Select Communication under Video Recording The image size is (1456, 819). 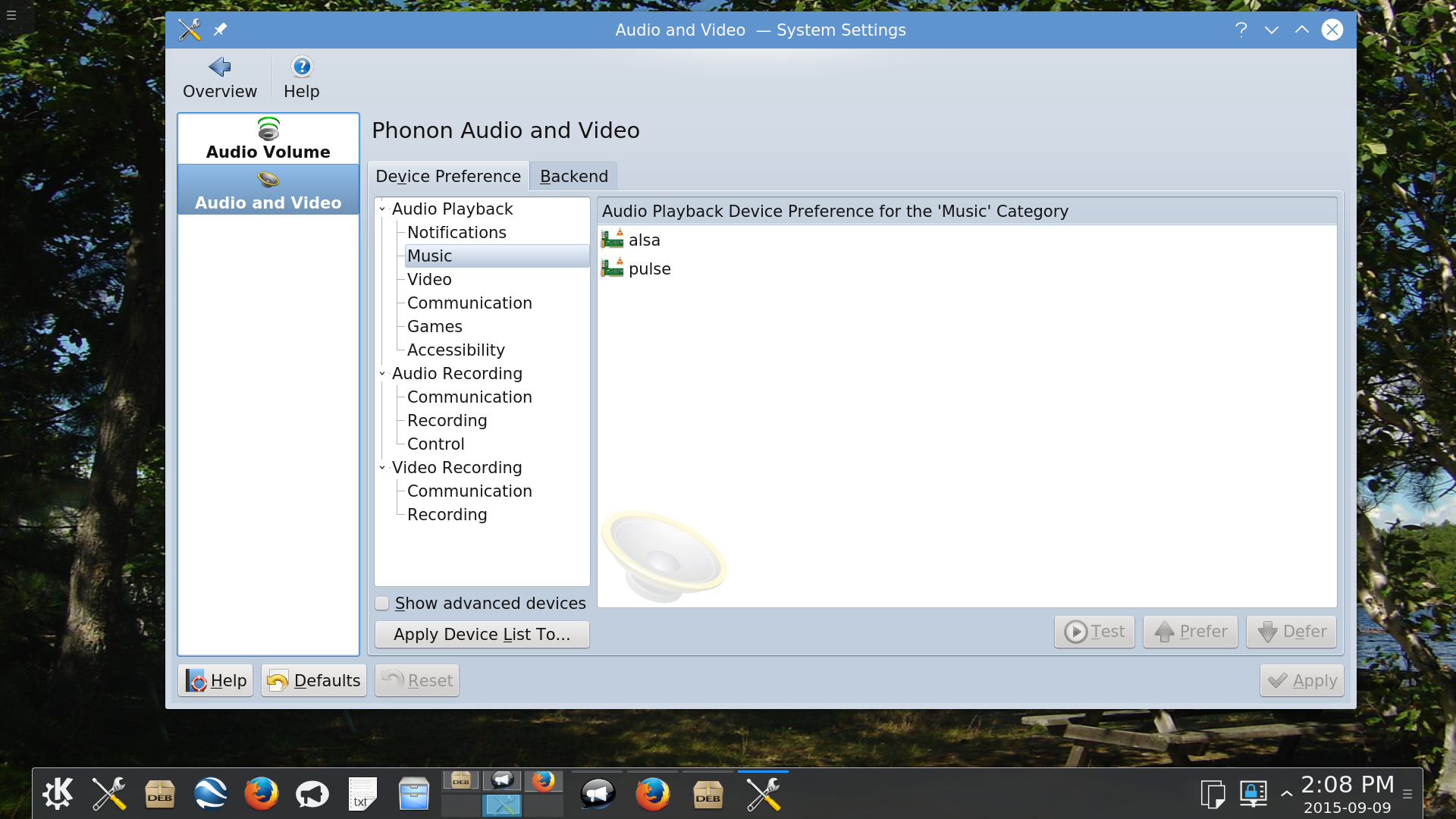[469, 491]
